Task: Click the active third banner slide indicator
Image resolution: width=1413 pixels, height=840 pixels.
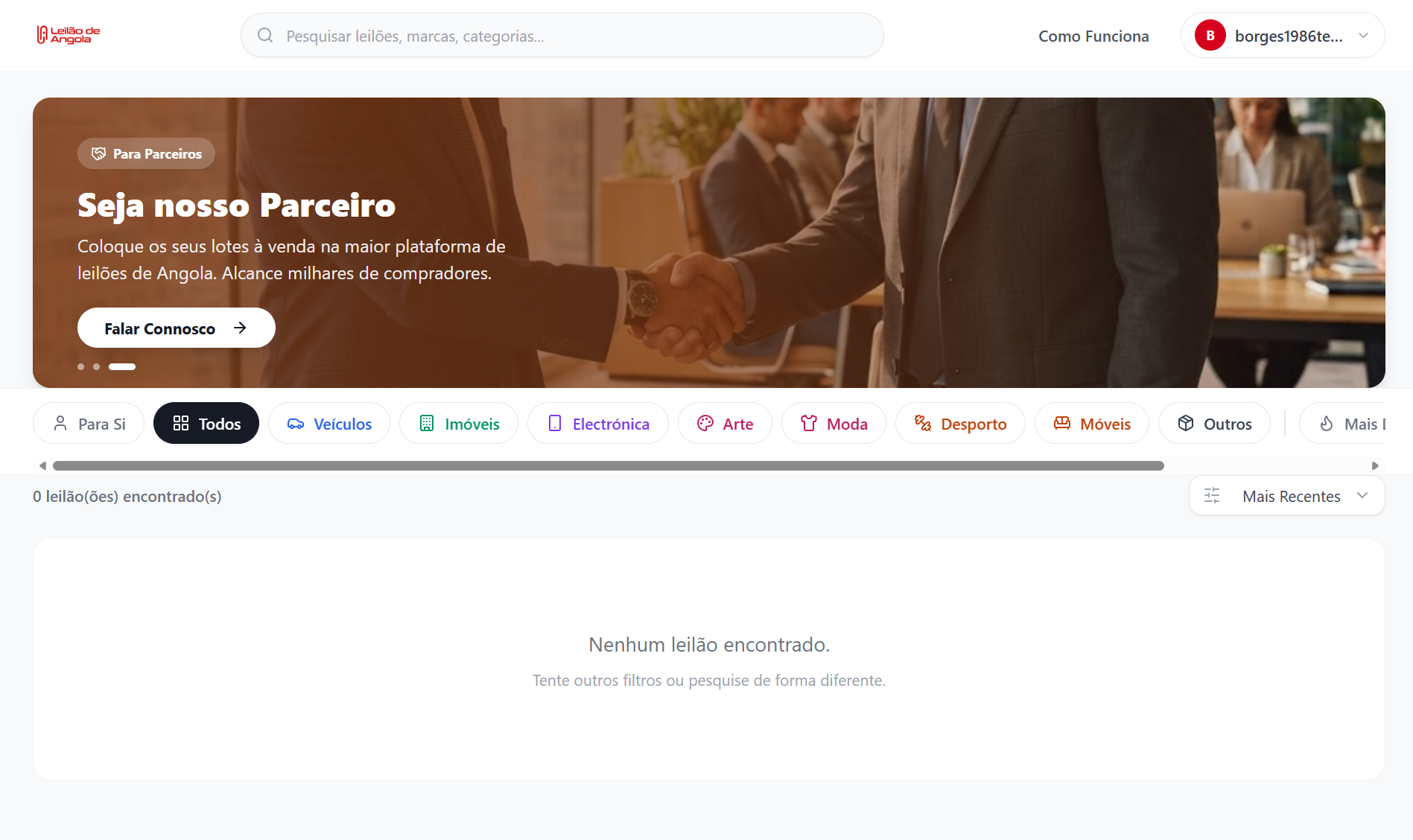Action: [x=122, y=367]
